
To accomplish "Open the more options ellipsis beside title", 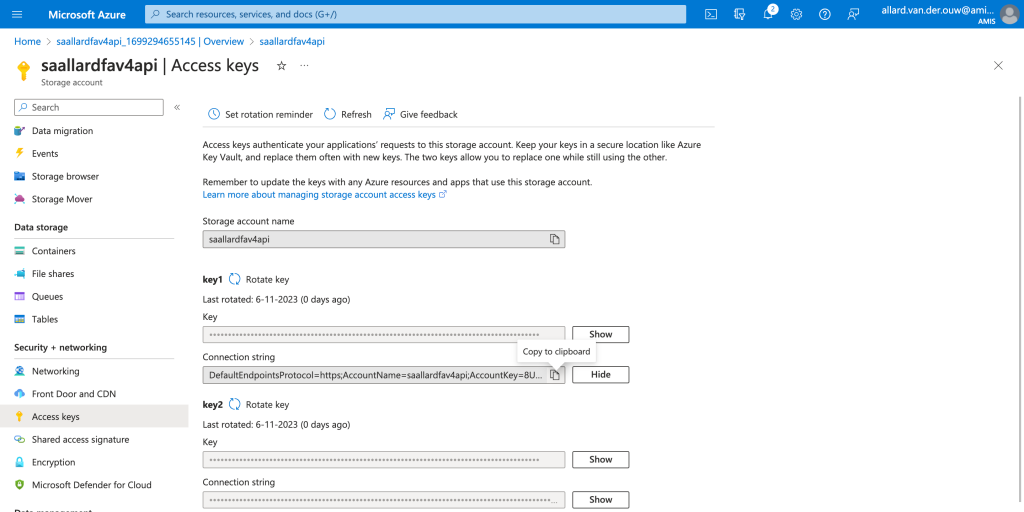I will click(304, 66).
